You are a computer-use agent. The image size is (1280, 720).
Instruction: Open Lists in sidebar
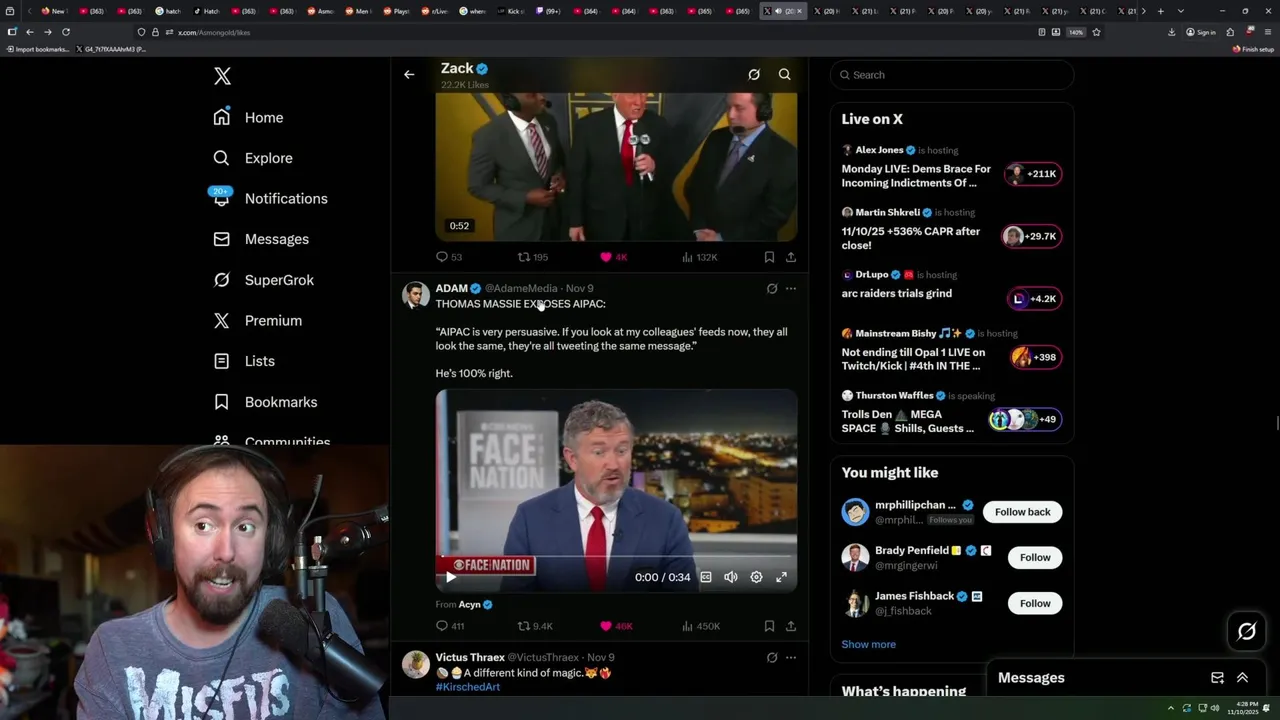244,361
